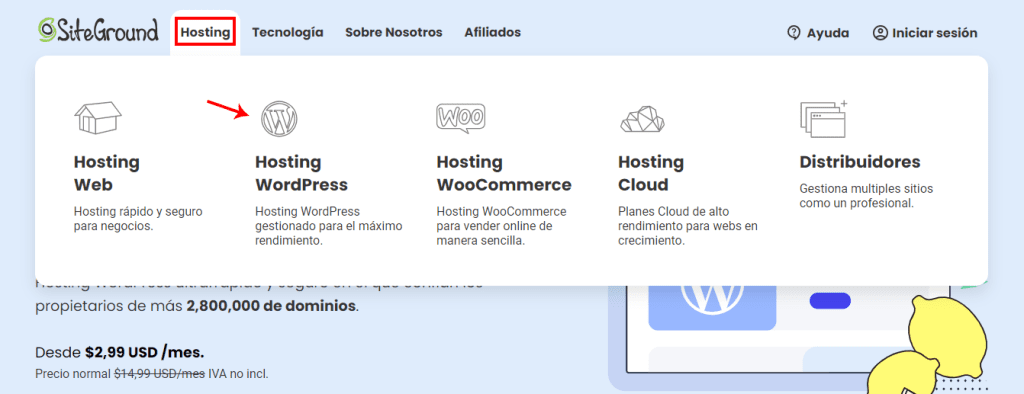Click the stacked windows Distribuidores icon

click(x=823, y=118)
